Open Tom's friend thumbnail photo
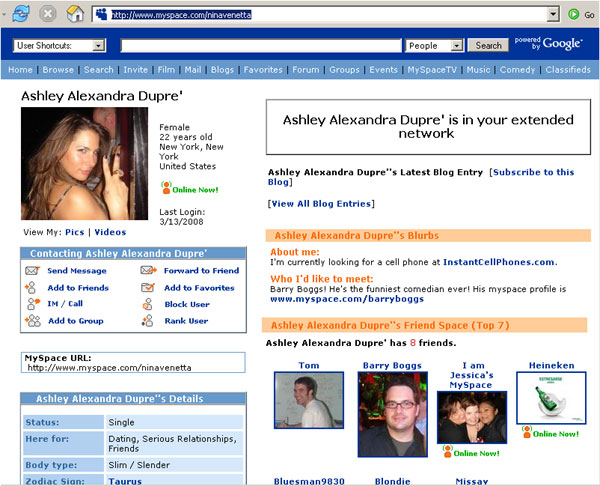 (x=309, y=400)
